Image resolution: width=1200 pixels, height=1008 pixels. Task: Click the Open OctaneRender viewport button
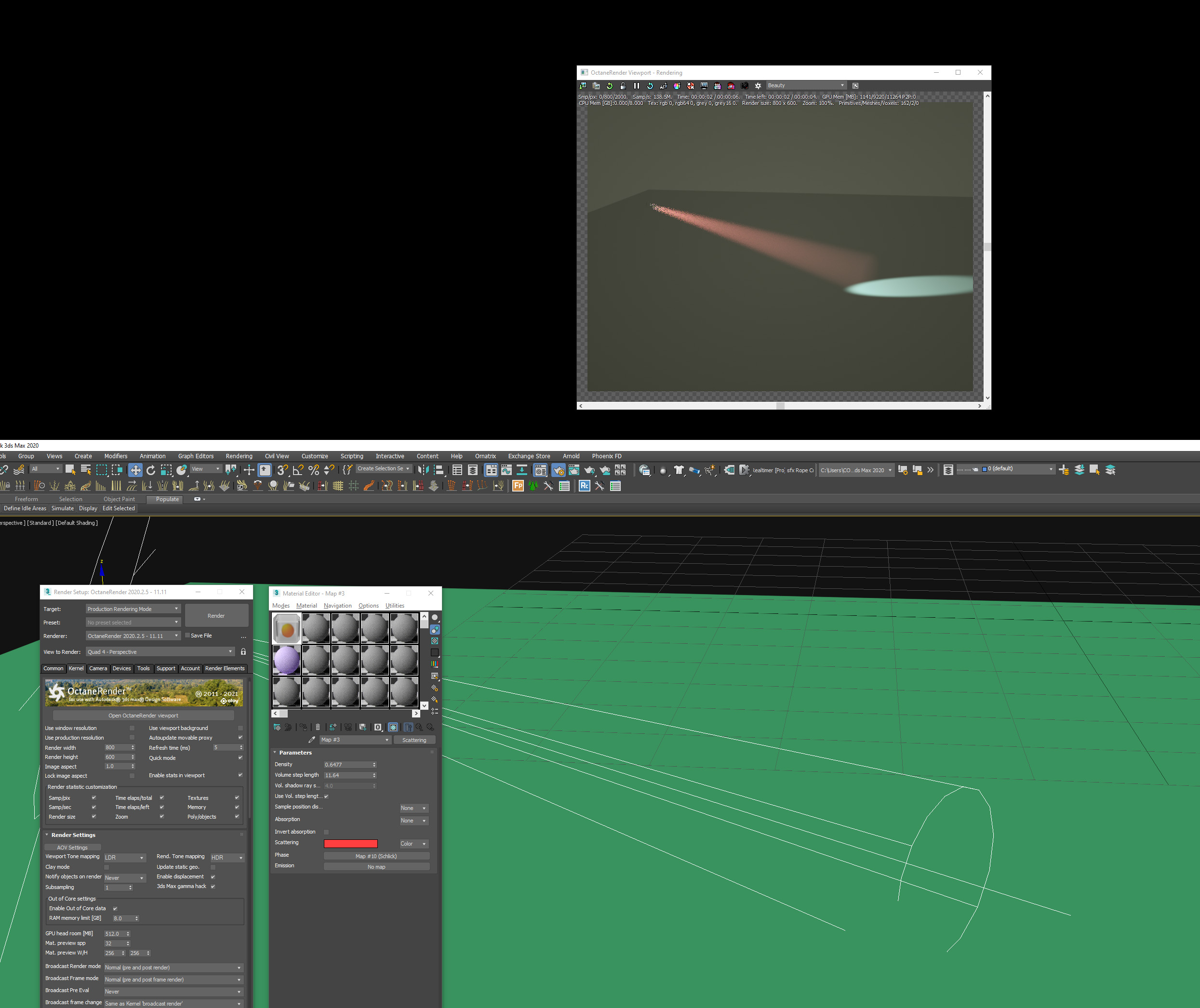click(144, 716)
